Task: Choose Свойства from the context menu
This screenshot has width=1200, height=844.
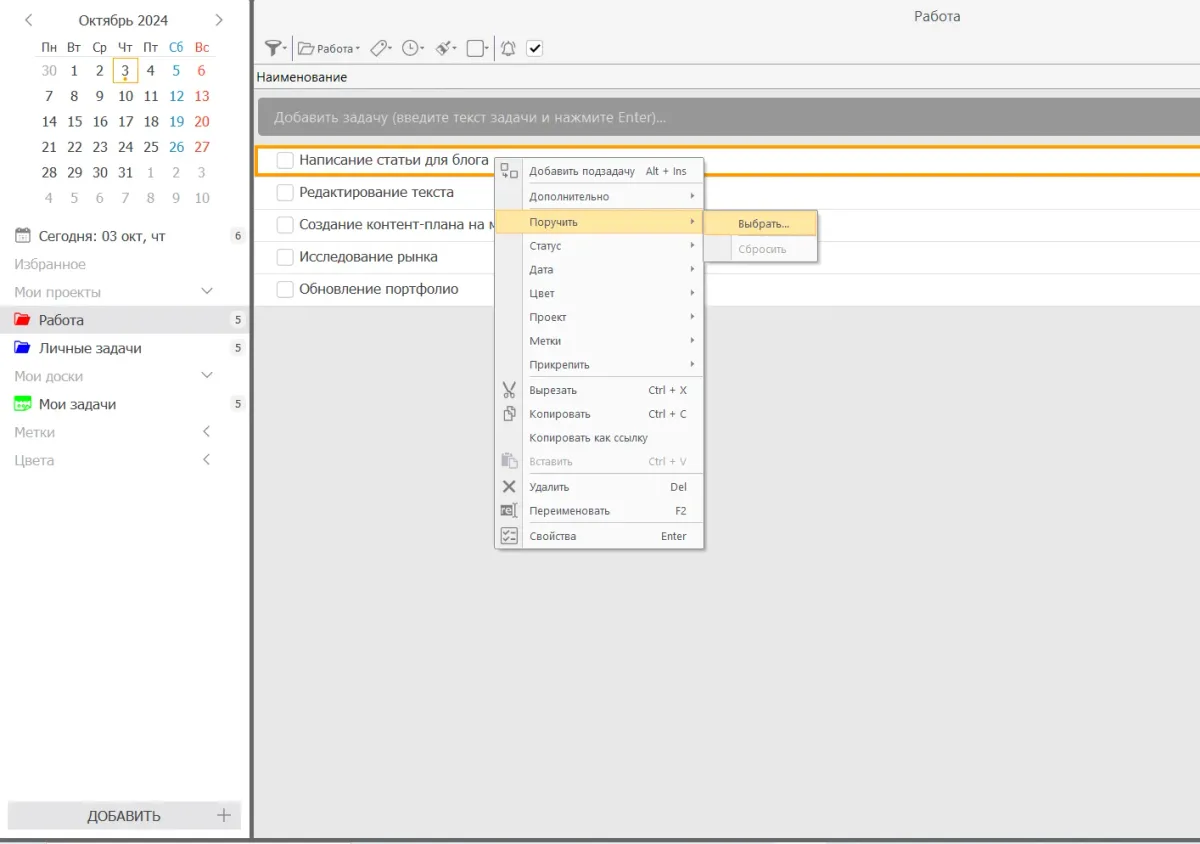Action: (x=552, y=536)
